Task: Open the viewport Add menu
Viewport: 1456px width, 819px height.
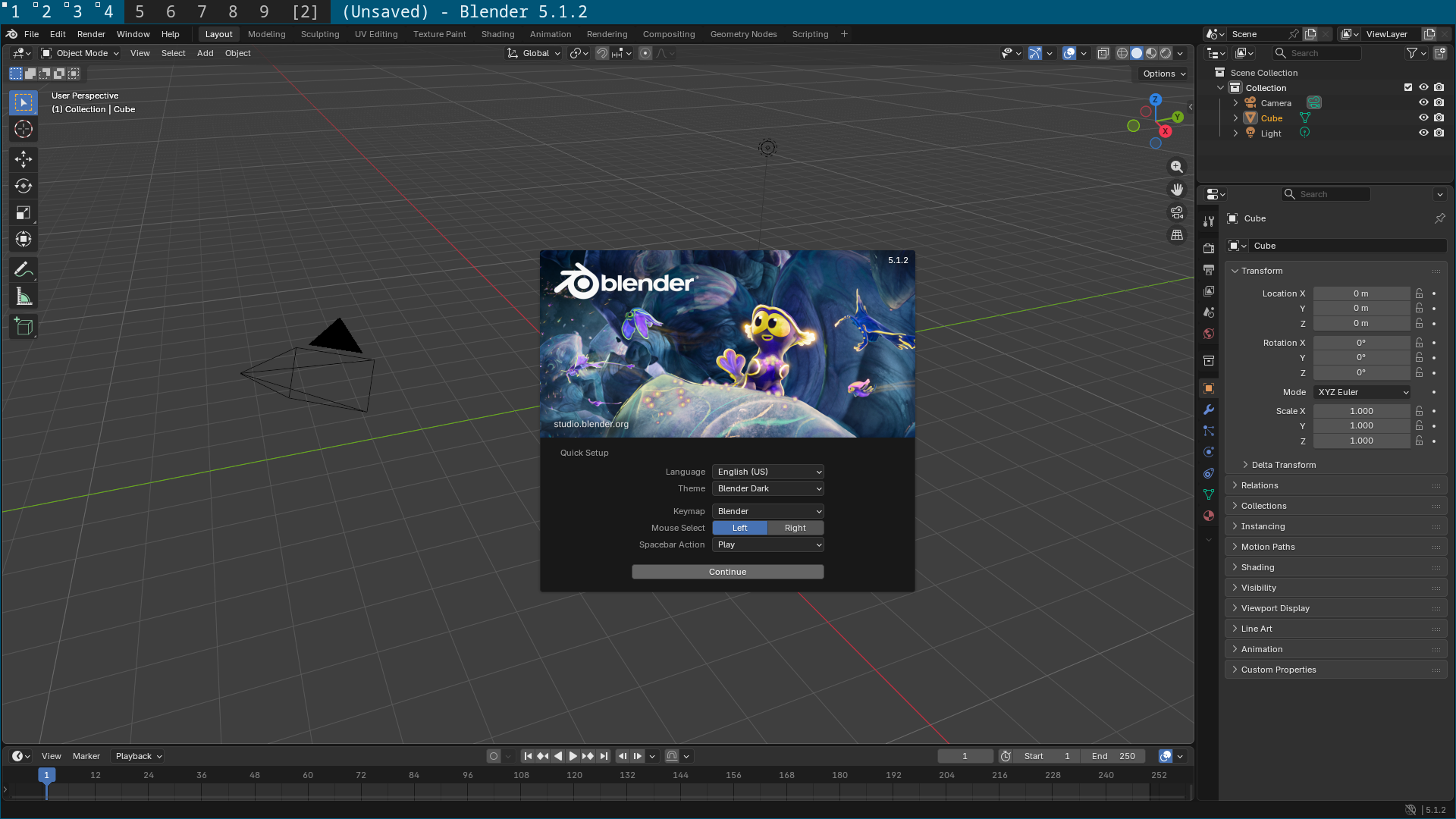Action: click(205, 53)
